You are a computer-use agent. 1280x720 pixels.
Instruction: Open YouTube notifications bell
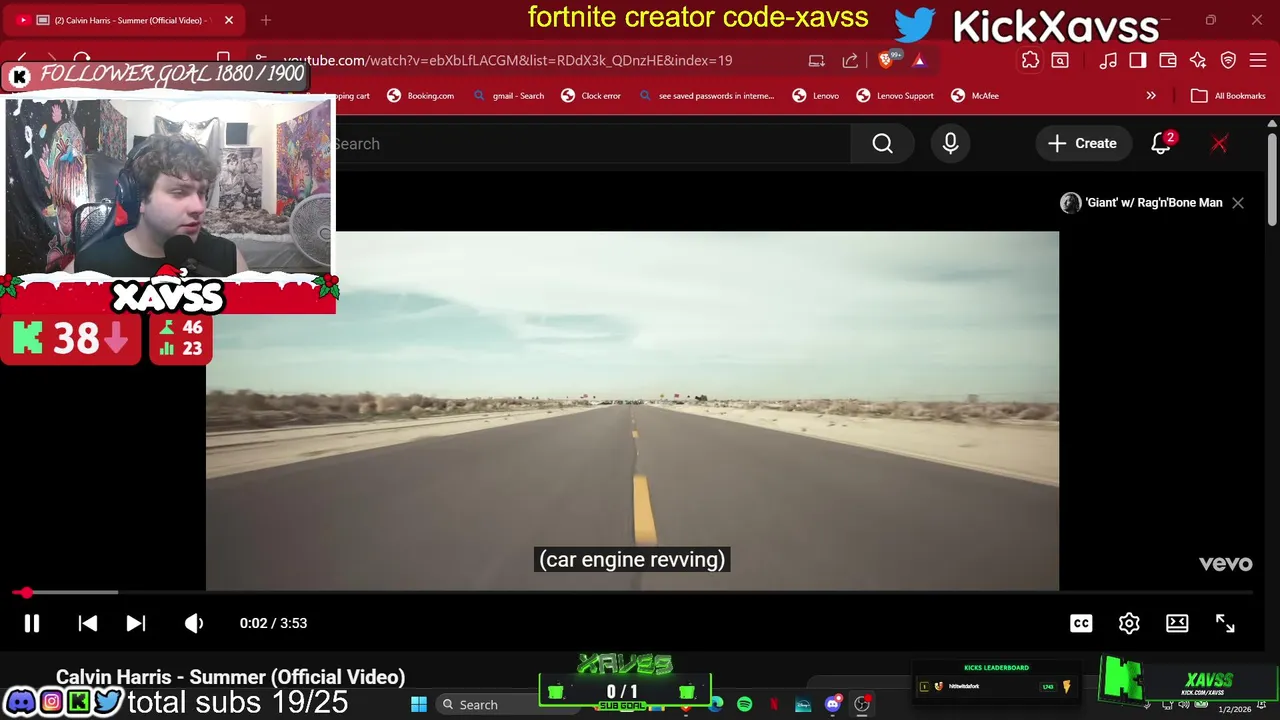(1161, 144)
